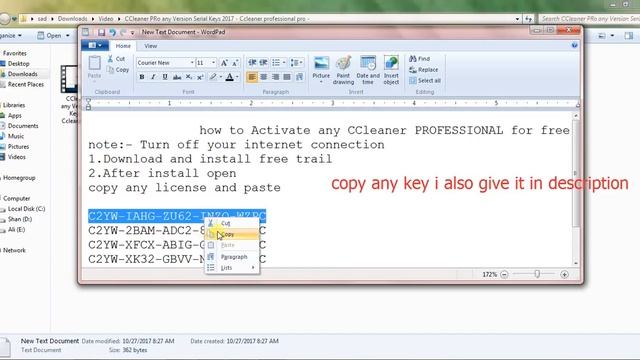Decrease paragraph indent
Screen dimensions: 640x360
tap(252, 62)
